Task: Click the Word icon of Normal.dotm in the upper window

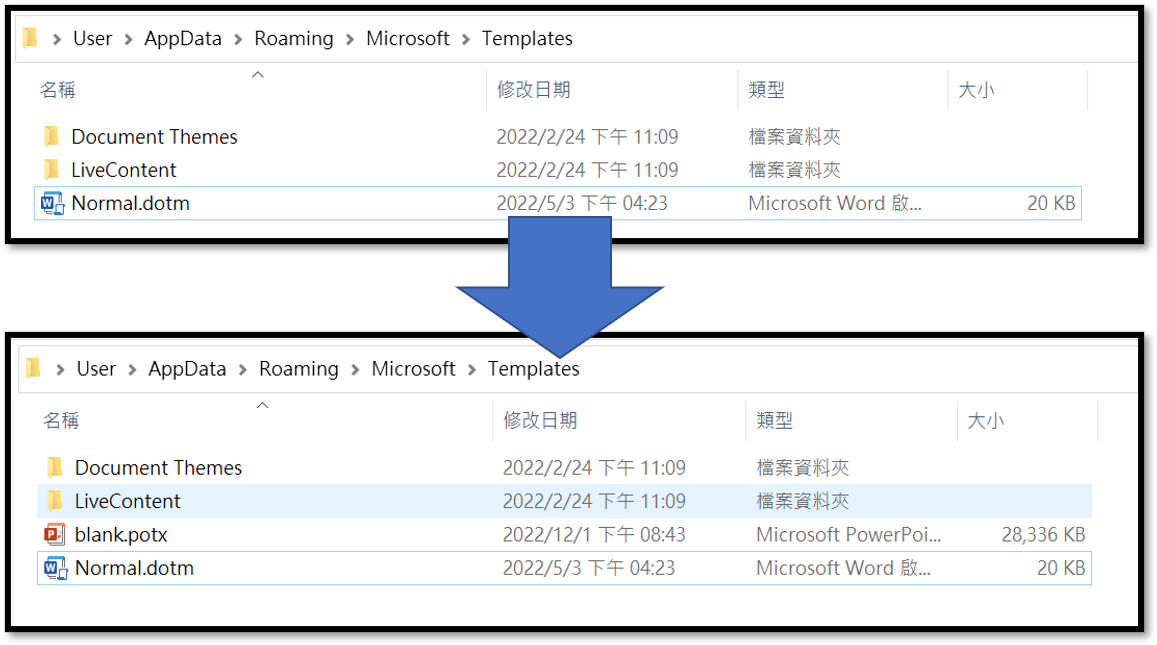Action: pyautogui.click(x=51, y=203)
